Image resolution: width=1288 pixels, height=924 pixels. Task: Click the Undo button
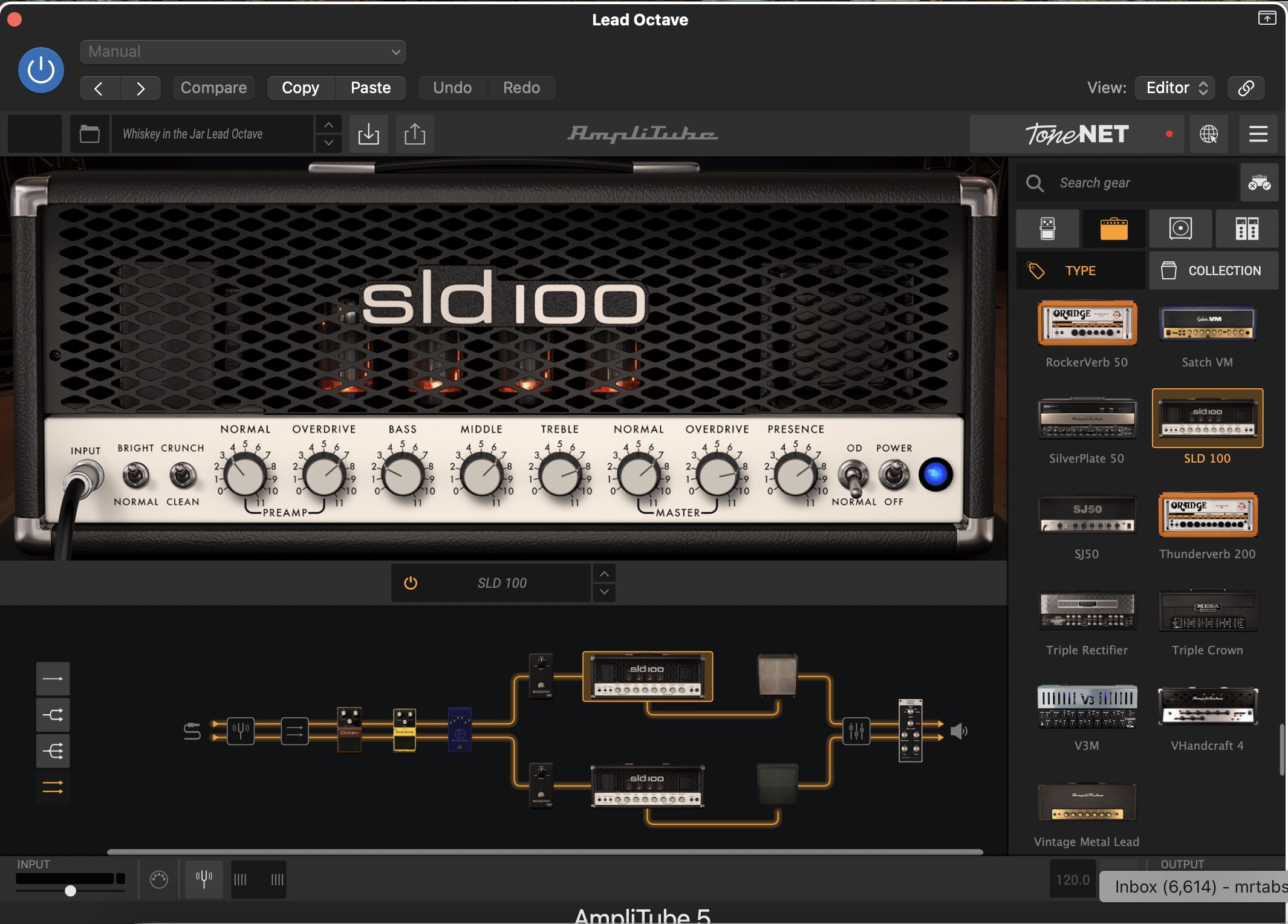click(x=452, y=88)
